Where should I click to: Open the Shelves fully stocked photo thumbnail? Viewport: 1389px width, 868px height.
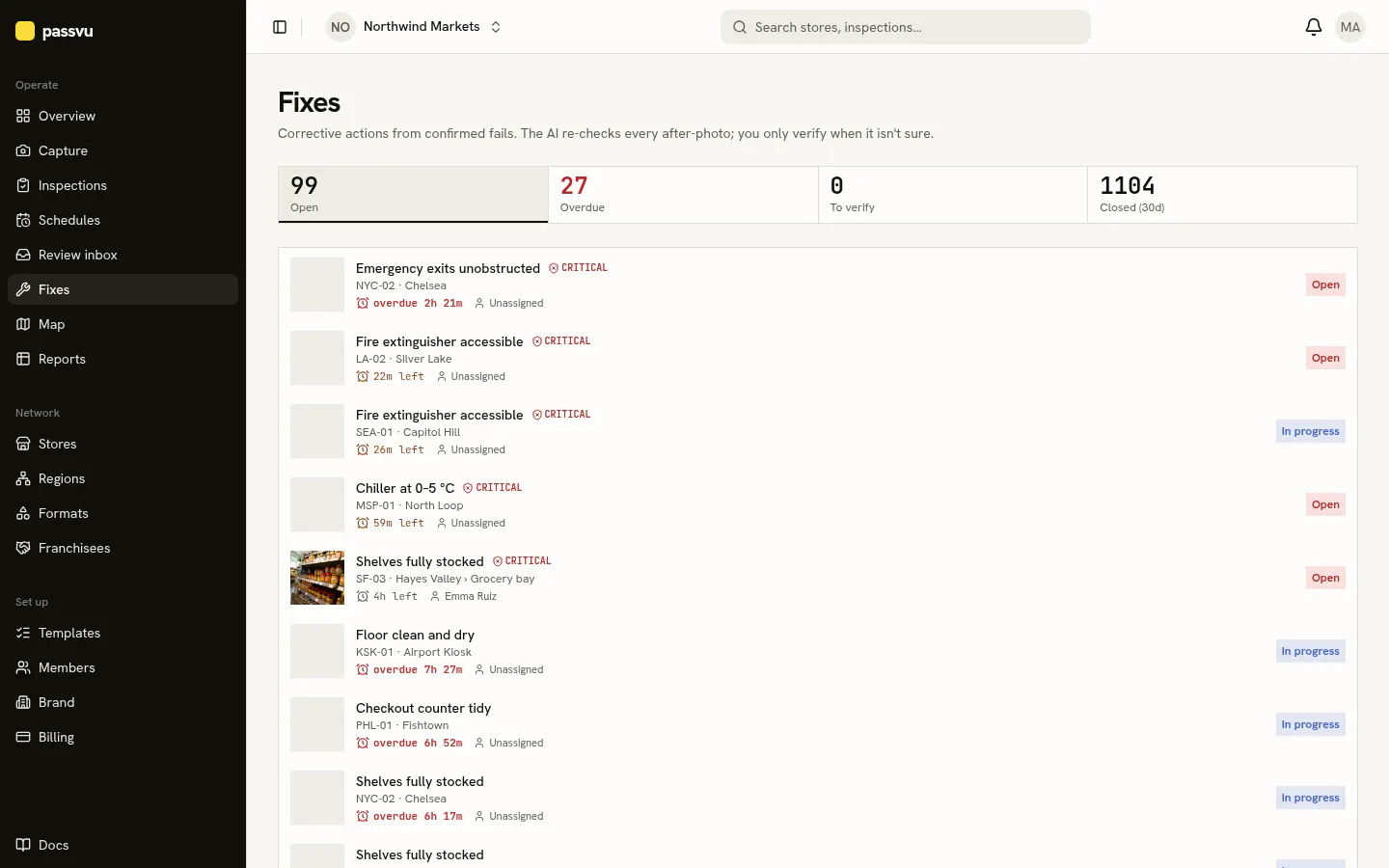[x=317, y=578]
